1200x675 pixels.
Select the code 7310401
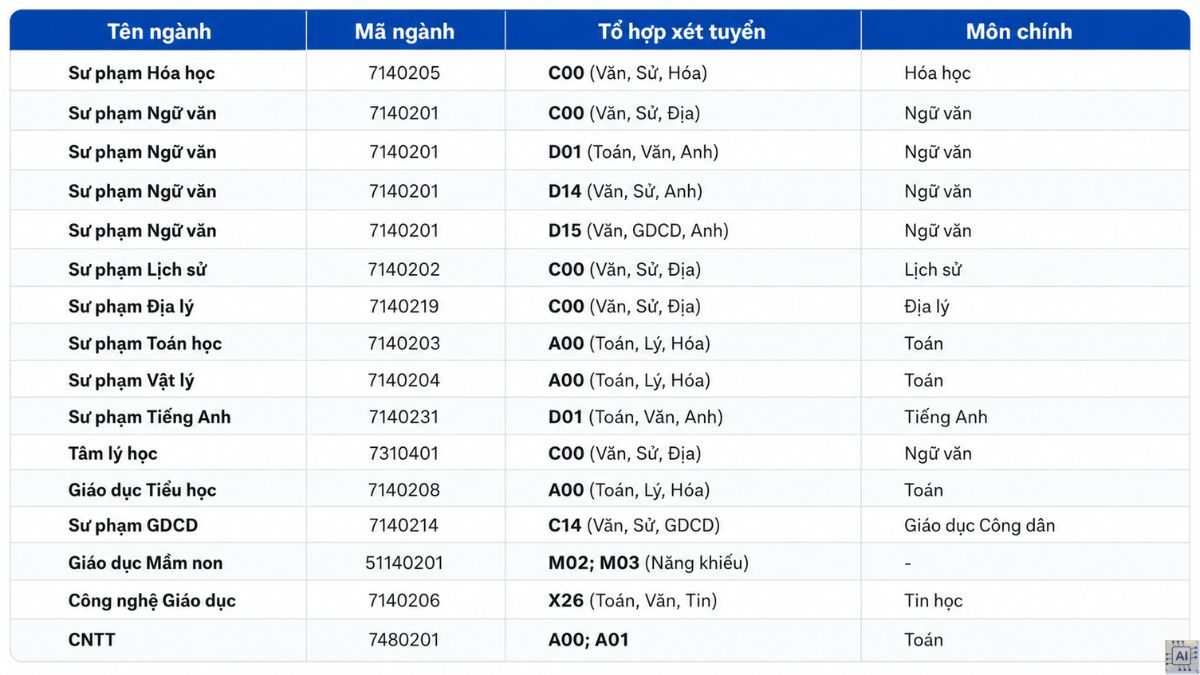click(x=404, y=453)
